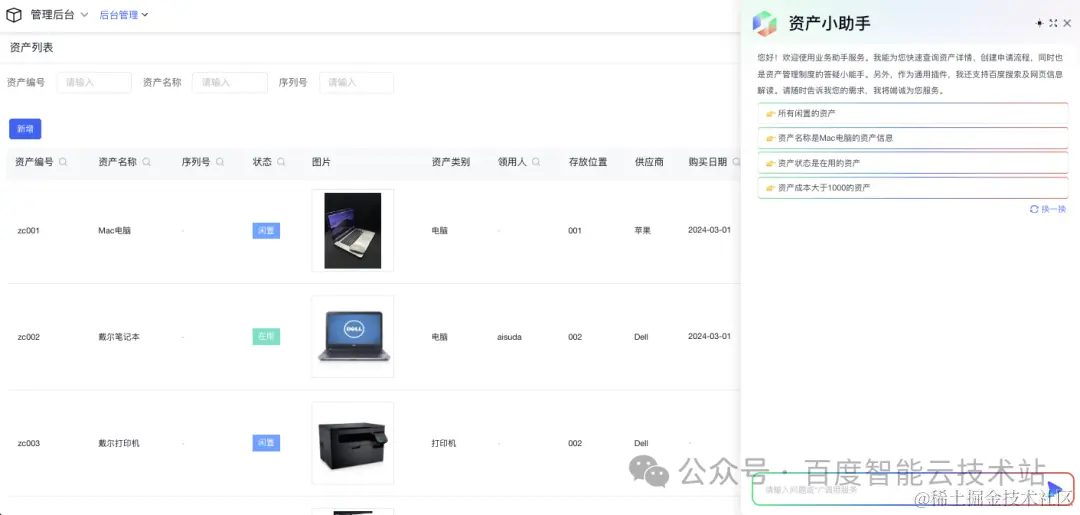Click asset name Mac电脑

[x=114, y=231]
